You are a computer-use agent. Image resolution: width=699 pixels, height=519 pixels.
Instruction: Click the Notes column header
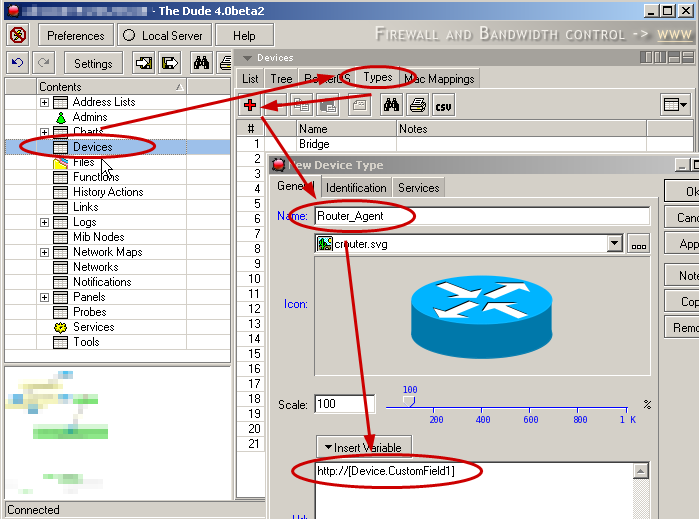point(522,129)
